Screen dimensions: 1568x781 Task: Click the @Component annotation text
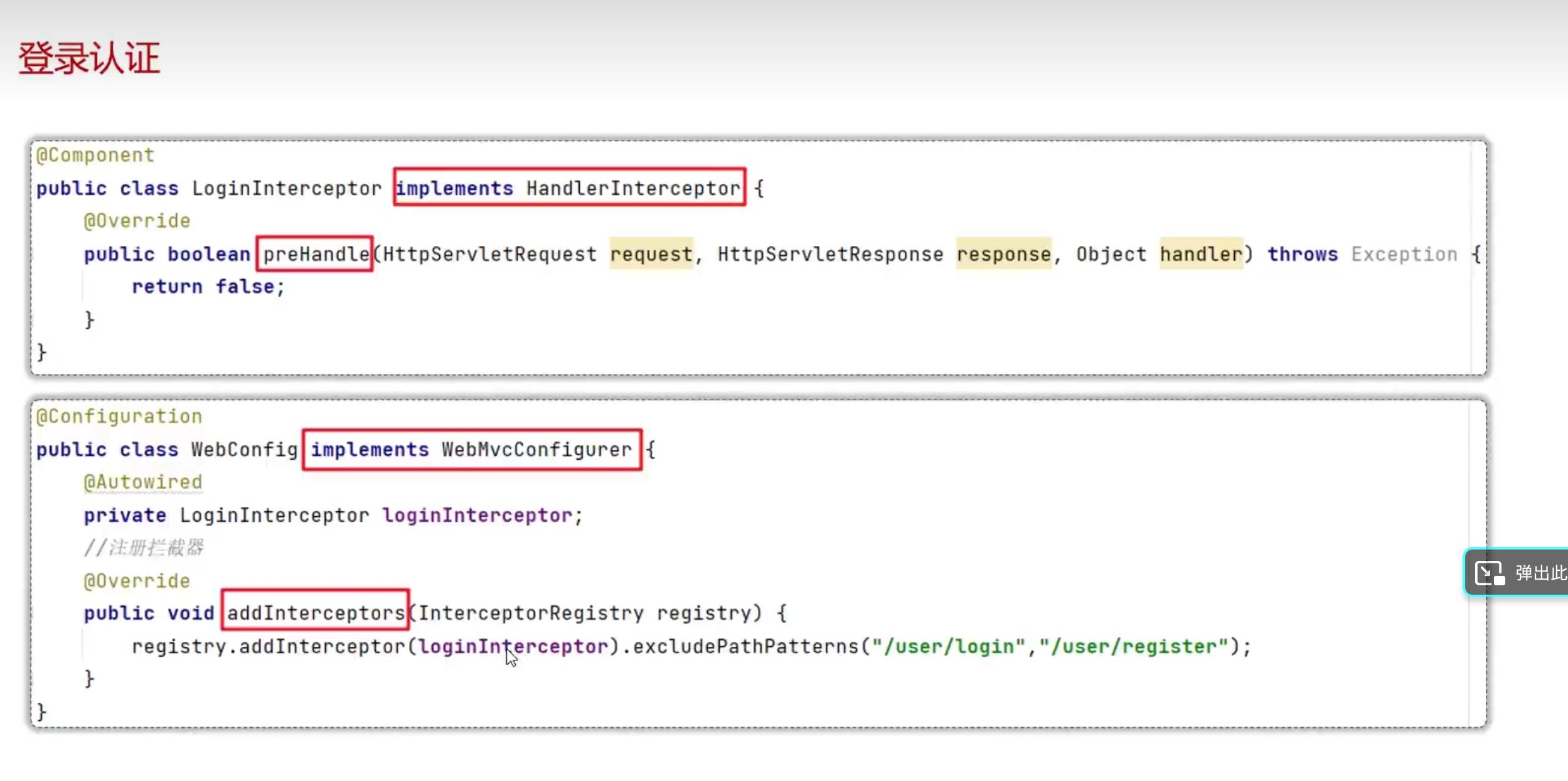(95, 155)
